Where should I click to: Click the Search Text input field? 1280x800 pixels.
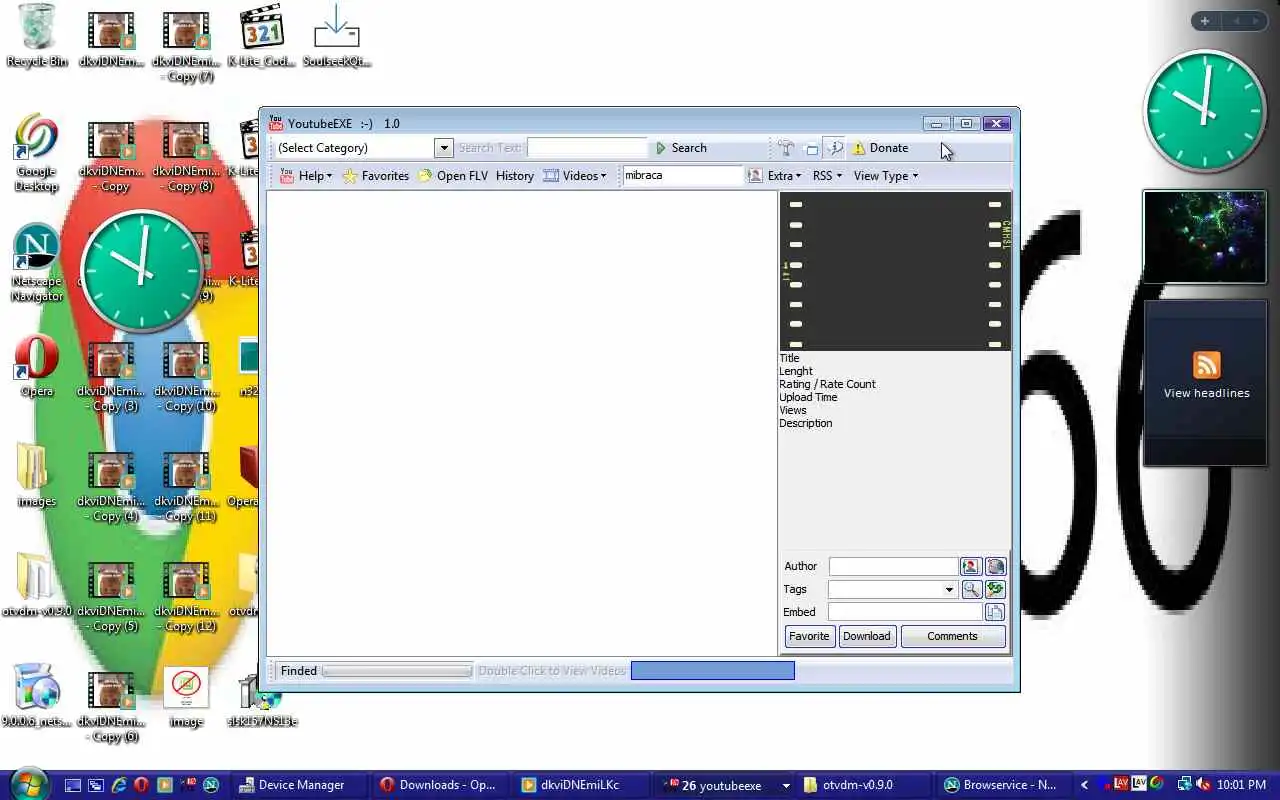coord(587,148)
